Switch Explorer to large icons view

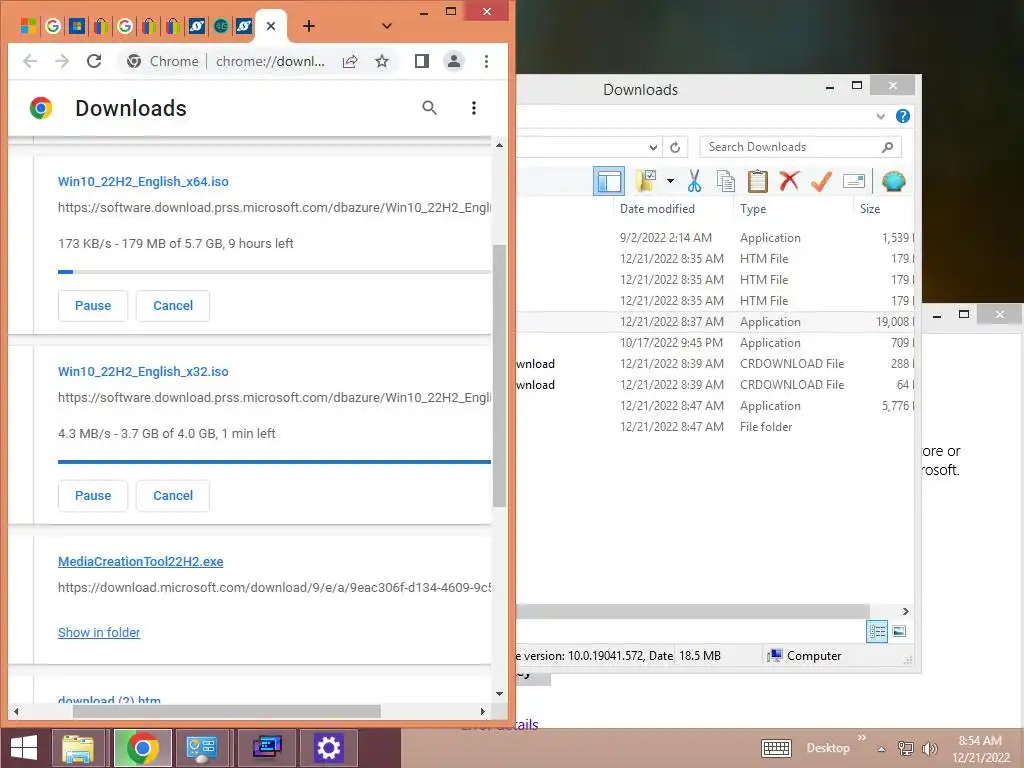[x=899, y=632]
